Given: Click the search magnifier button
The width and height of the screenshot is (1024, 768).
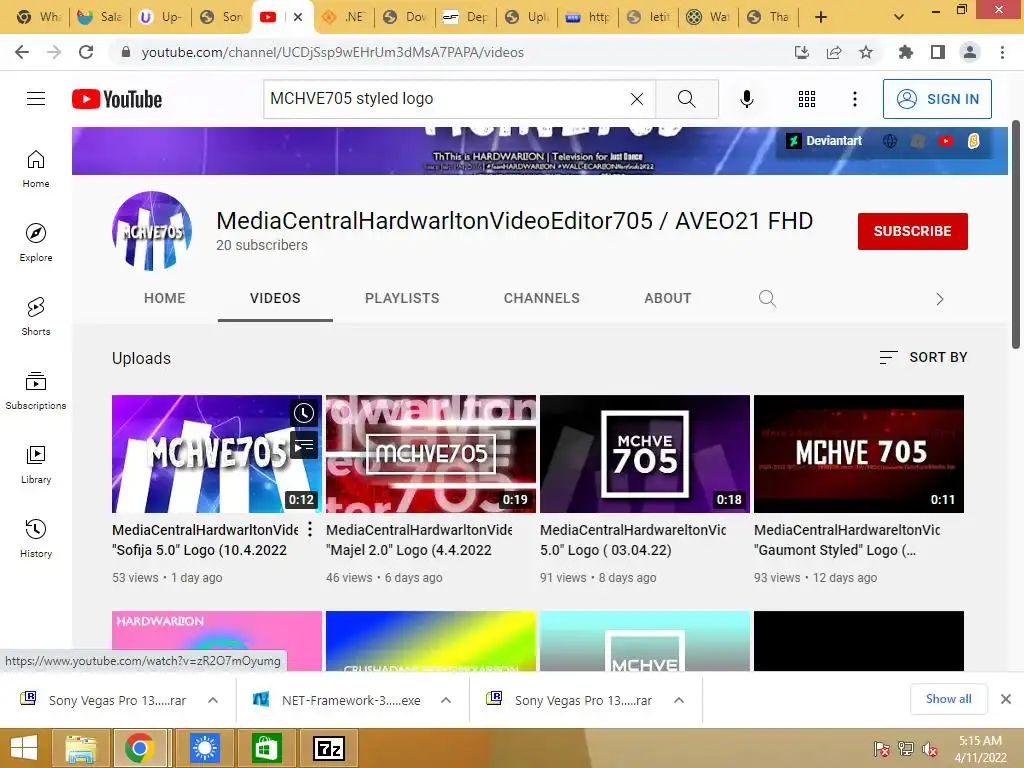Looking at the screenshot, I should click(686, 99).
